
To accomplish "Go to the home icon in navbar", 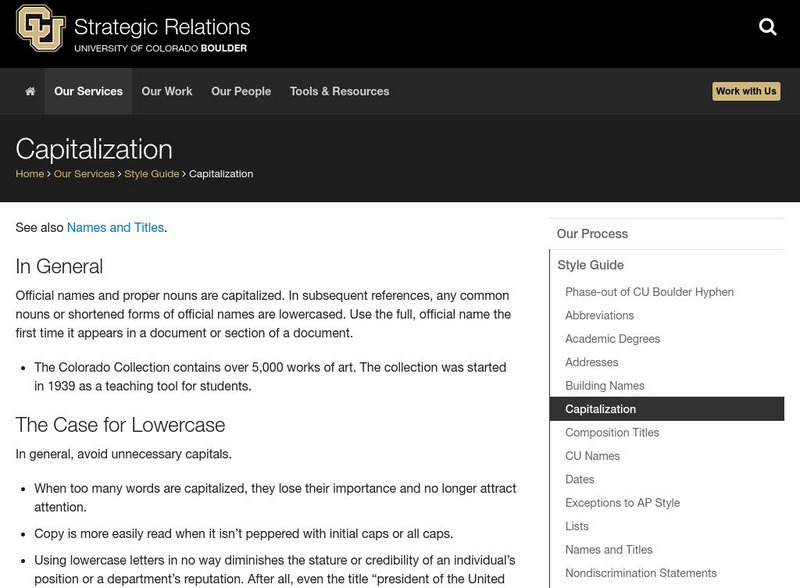I will pos(30,91).
